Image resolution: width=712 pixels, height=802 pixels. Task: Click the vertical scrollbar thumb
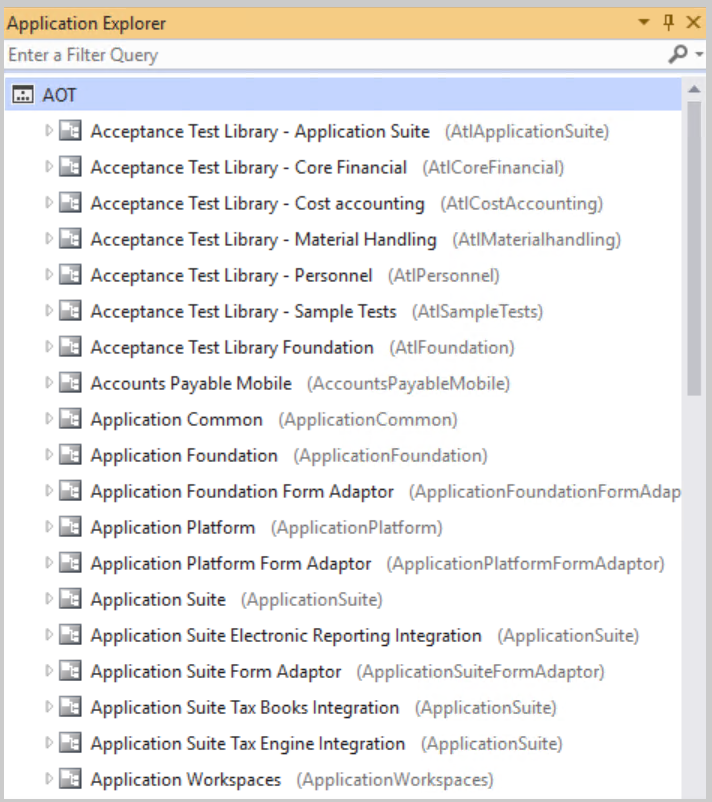pos(694,248)
